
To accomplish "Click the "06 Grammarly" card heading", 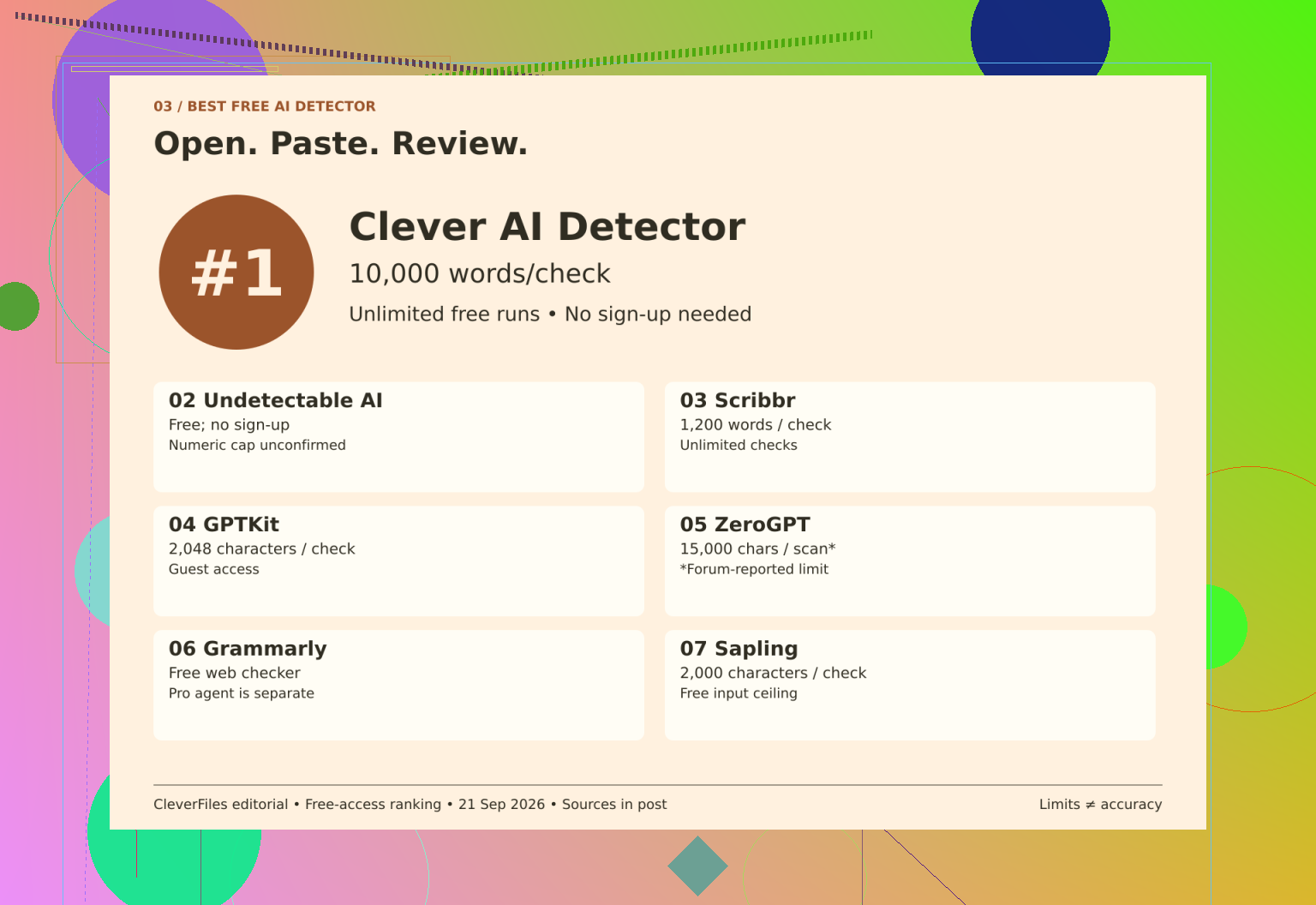I will tap(248, 649).
